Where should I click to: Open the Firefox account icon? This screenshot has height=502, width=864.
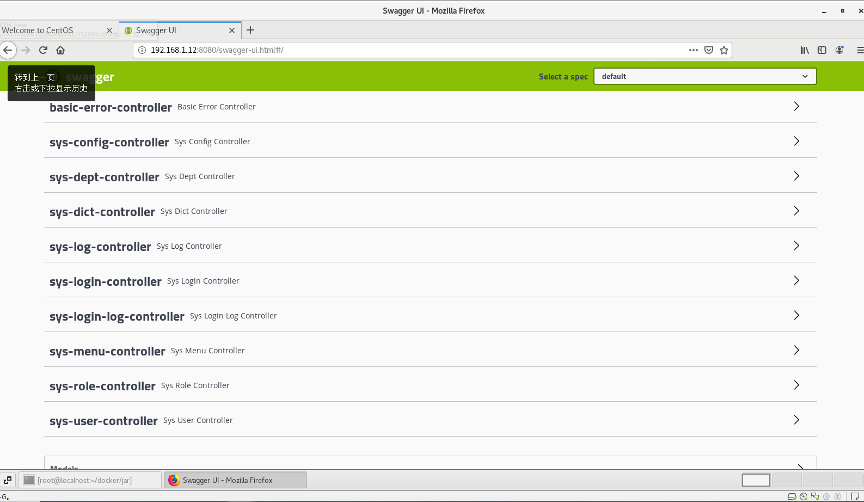(840, 50)
